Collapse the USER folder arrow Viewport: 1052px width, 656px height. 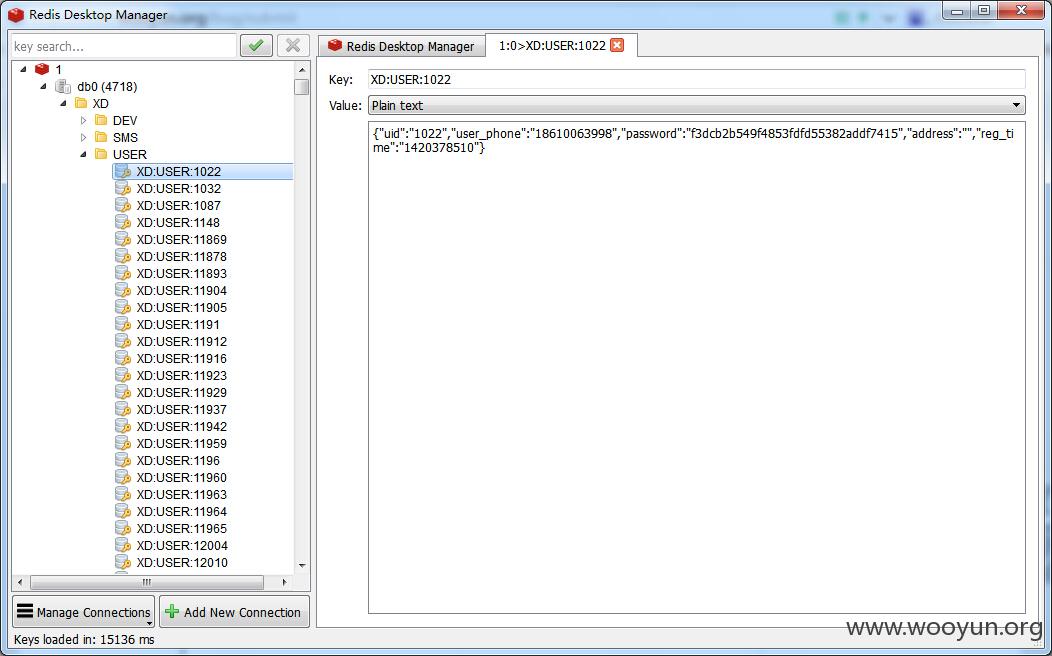(x=83, y=154)
